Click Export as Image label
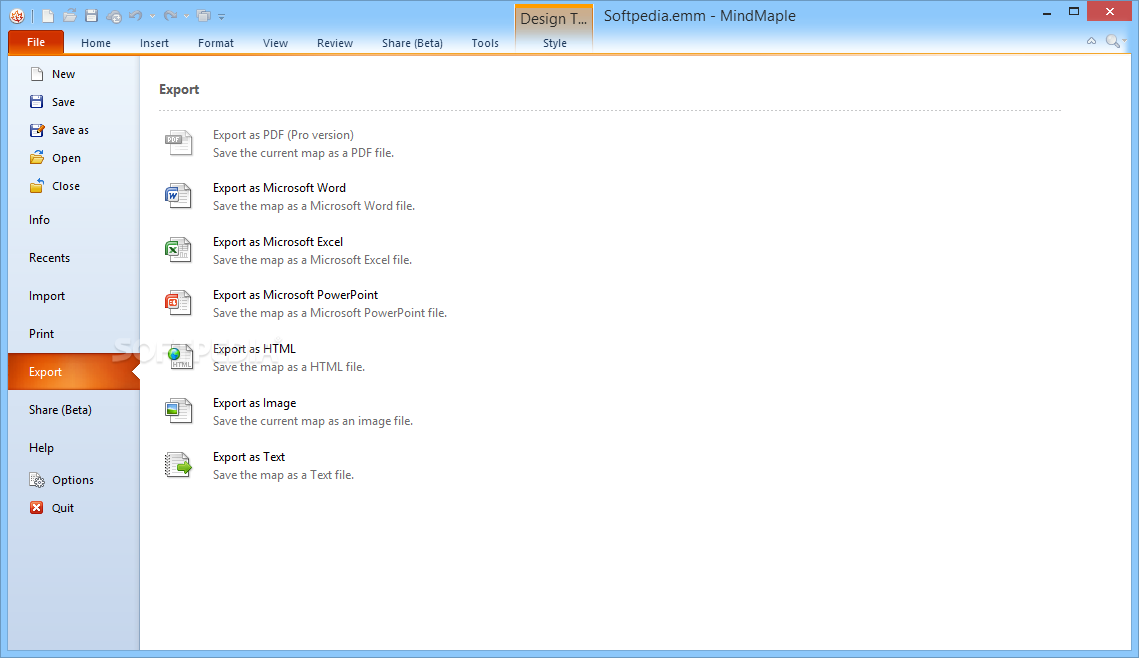 (254, 403)
